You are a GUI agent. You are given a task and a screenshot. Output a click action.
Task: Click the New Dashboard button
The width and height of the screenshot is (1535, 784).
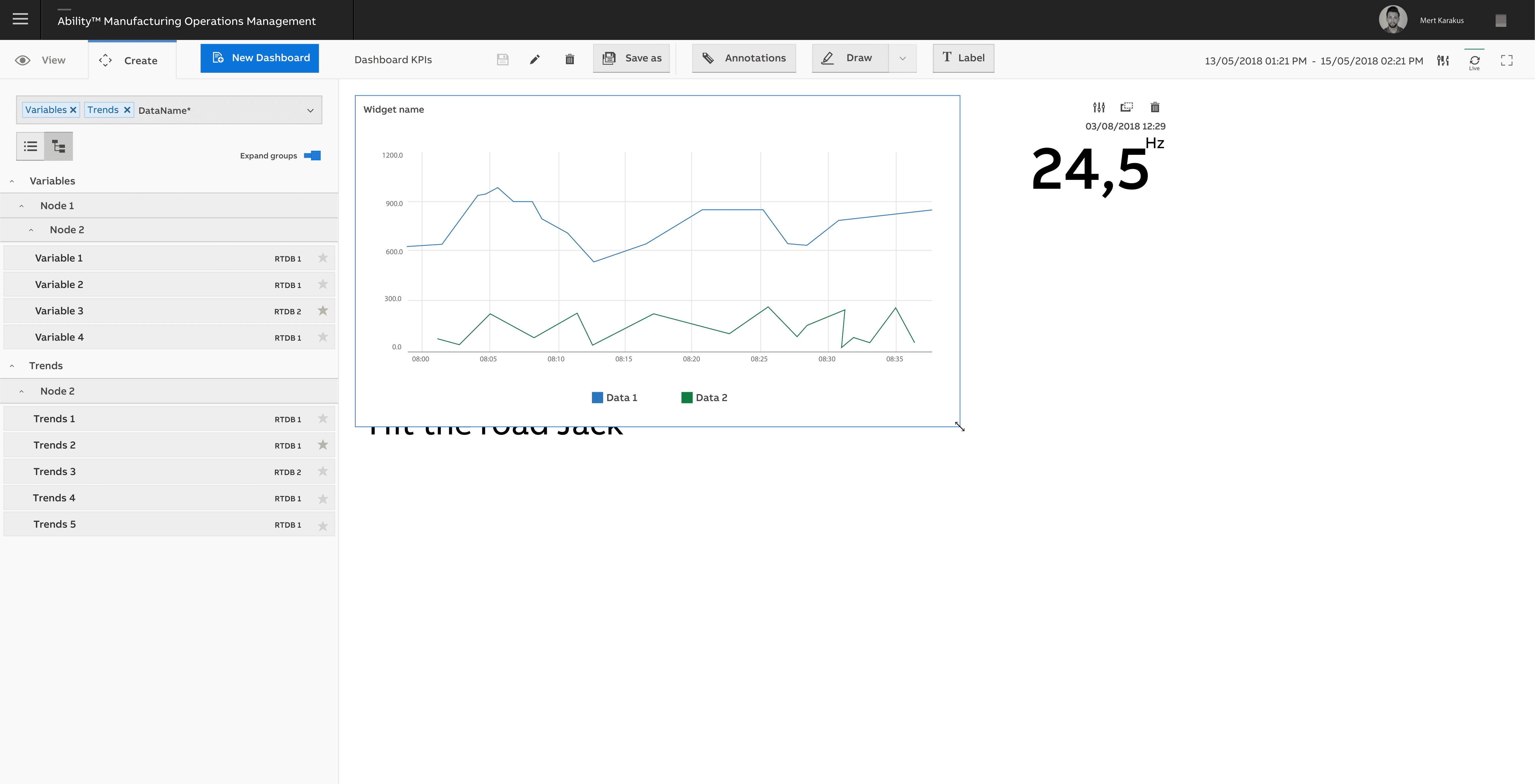click(260, 58)
